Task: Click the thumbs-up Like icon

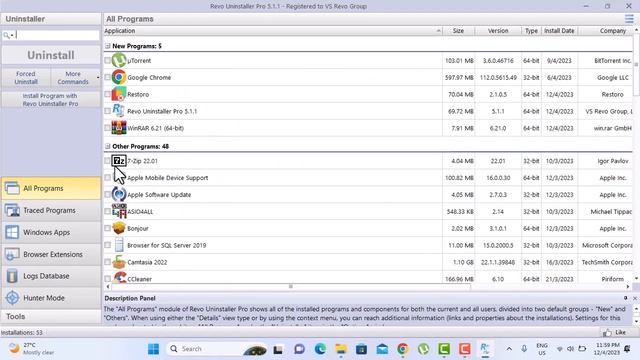Action: pyautogui.click(x=607, y=332)
